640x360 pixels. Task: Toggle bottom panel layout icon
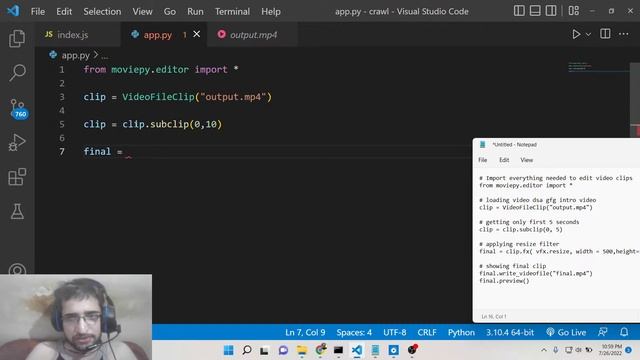(x=535, y=11)
